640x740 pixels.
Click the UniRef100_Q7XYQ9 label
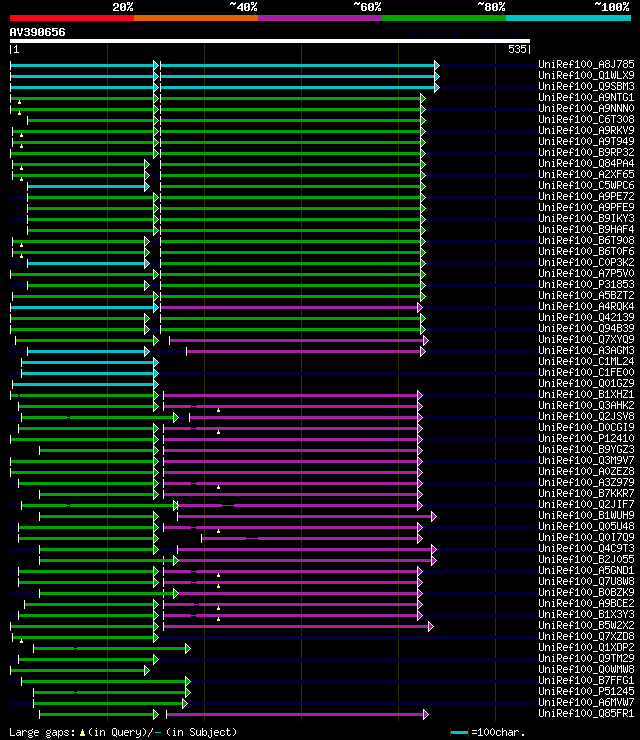[x=586, y=339]
